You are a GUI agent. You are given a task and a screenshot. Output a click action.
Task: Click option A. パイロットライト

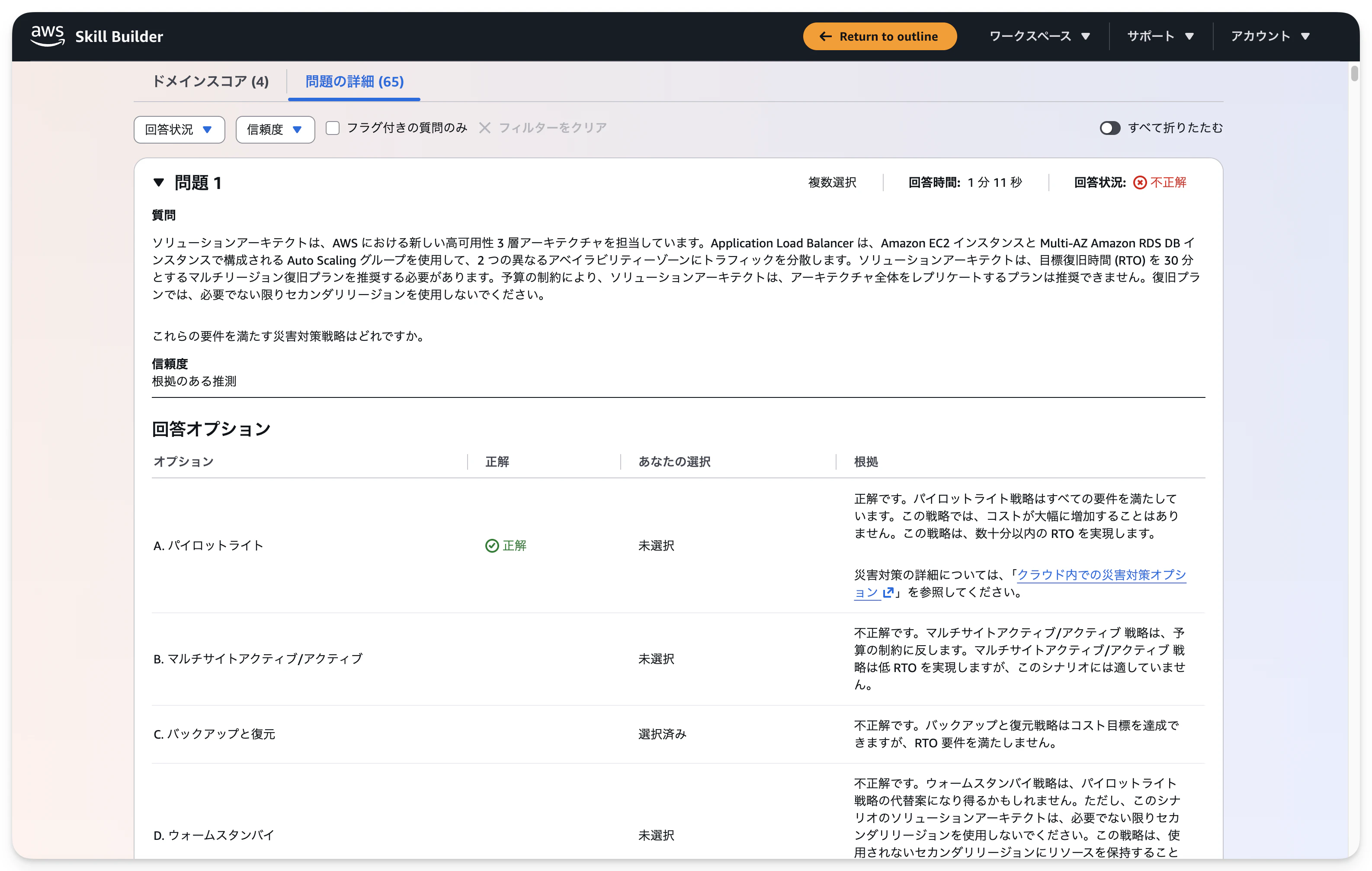[208, 546]
